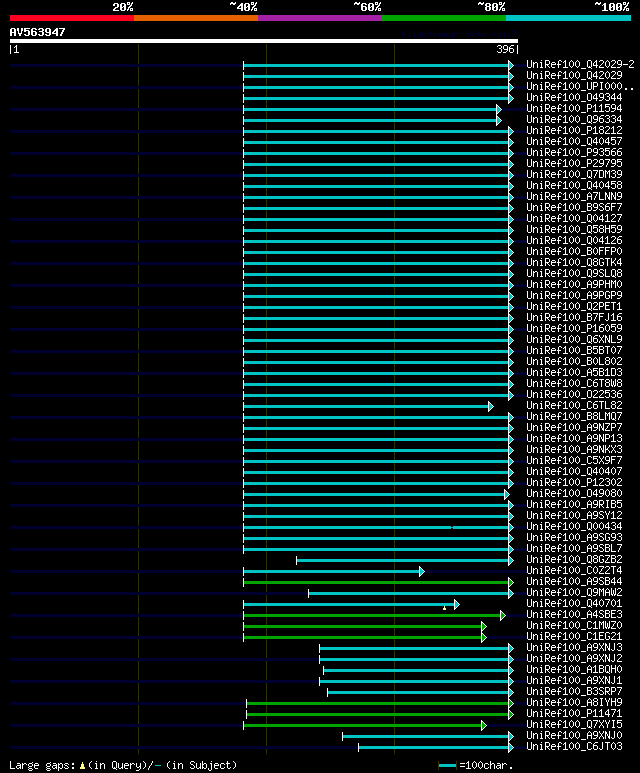Click the orange ~40% legend segment
This screenshot has height=773, width=640.
click(196, 18)
